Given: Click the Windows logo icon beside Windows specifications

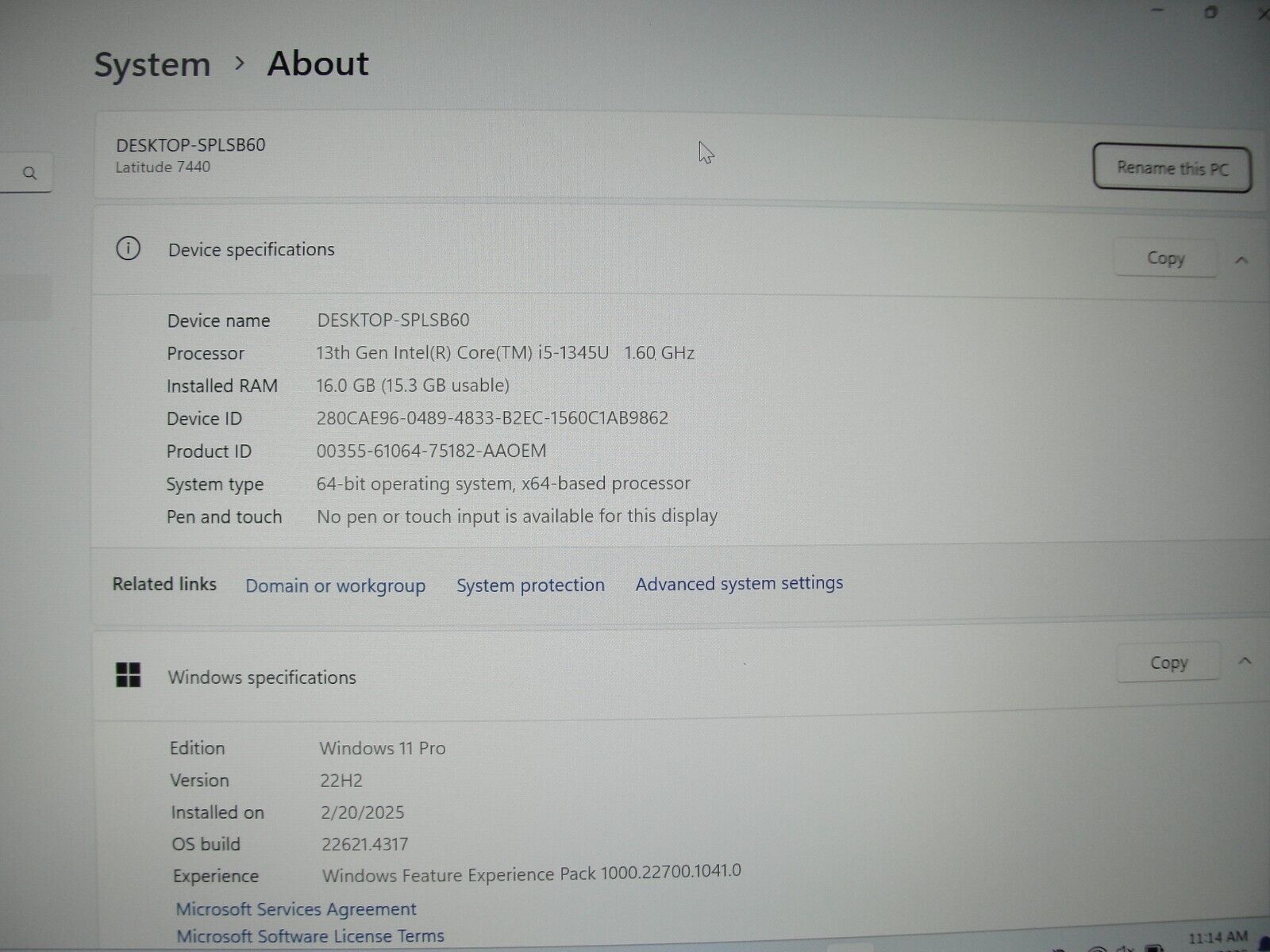Looking at the screenshot, I should [x=129, y=675].
